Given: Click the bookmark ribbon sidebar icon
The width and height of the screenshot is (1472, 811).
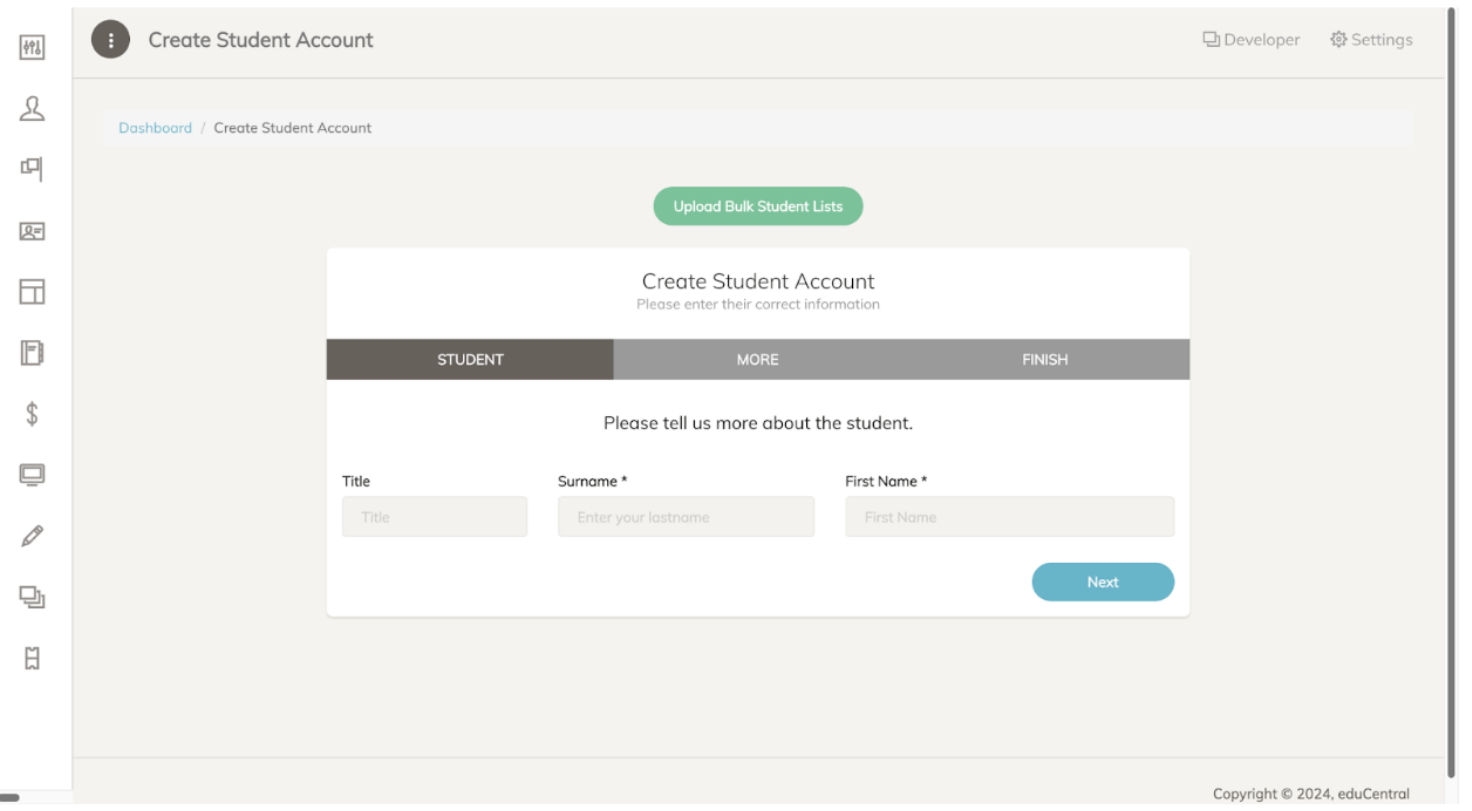Looking at the screenshot, I should pos(32,658).
